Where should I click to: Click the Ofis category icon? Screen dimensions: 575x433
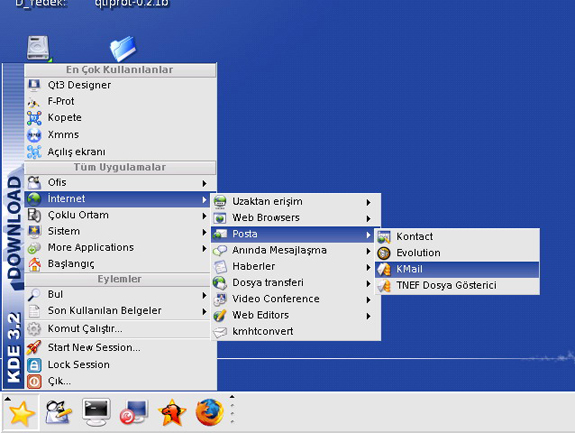[x=34, y=183]
